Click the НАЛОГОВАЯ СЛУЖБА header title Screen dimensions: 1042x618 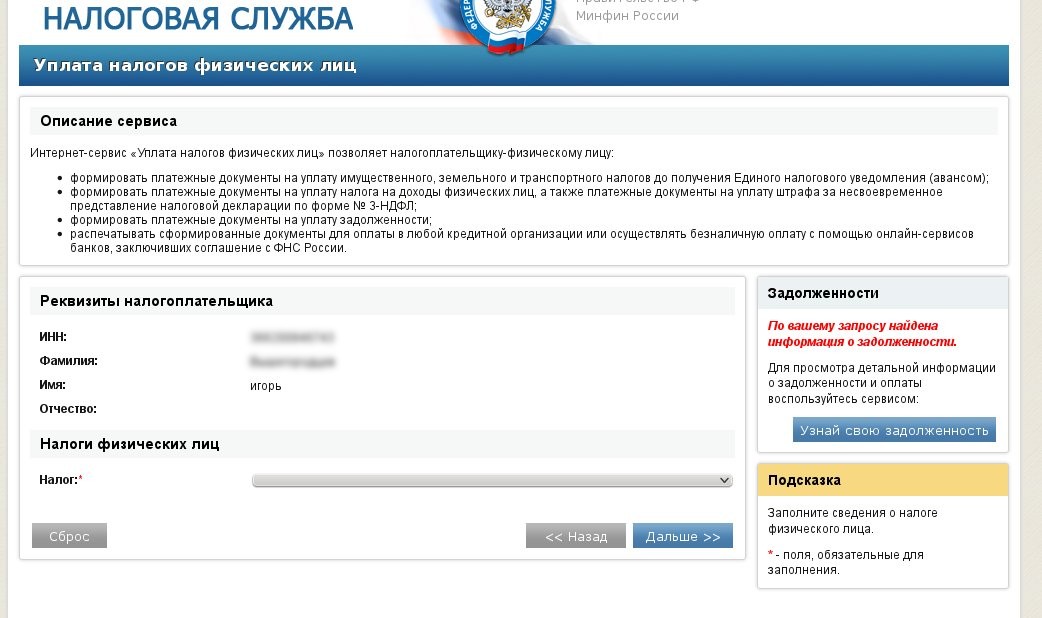(198, 18)
